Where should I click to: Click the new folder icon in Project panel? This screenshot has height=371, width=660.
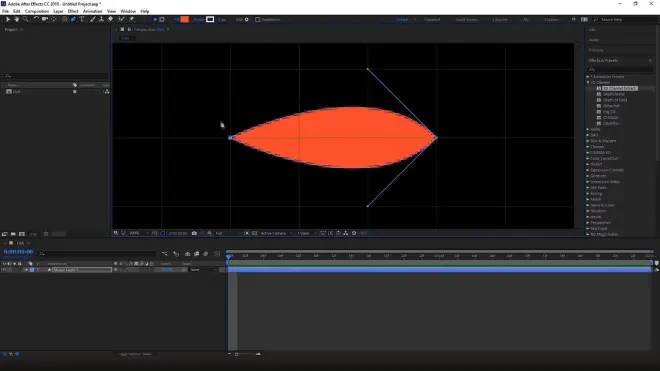[x=13, y=234]
